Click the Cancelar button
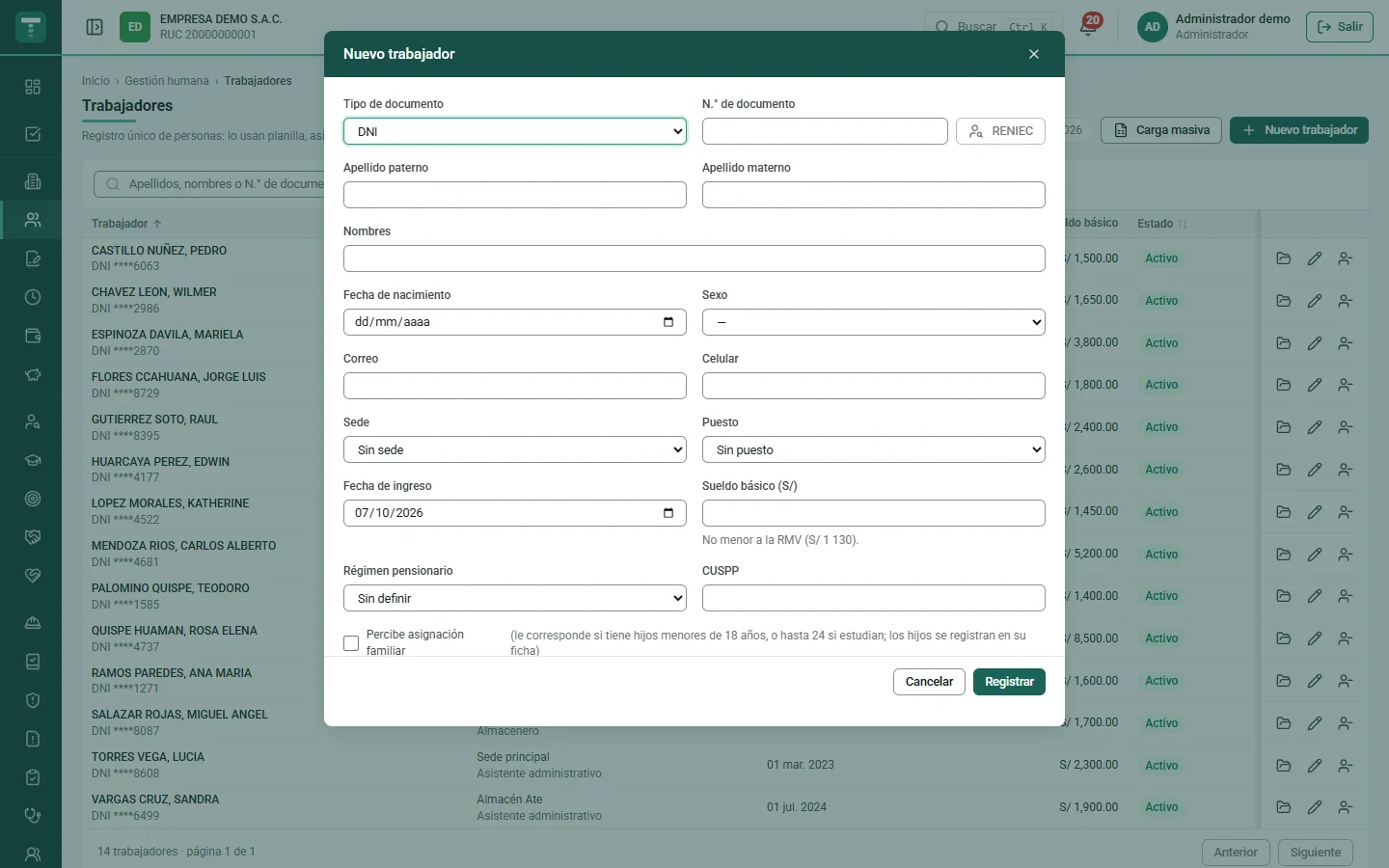Viewport: 1389px width, 868px height. point(929,682)
